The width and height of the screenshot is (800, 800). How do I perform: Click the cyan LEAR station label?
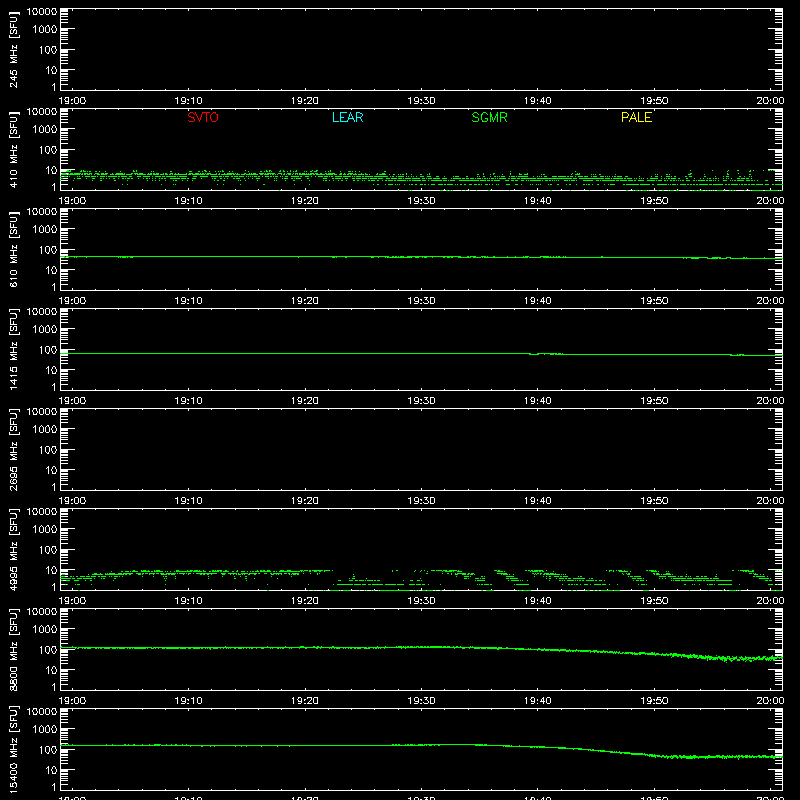(347, 117)
